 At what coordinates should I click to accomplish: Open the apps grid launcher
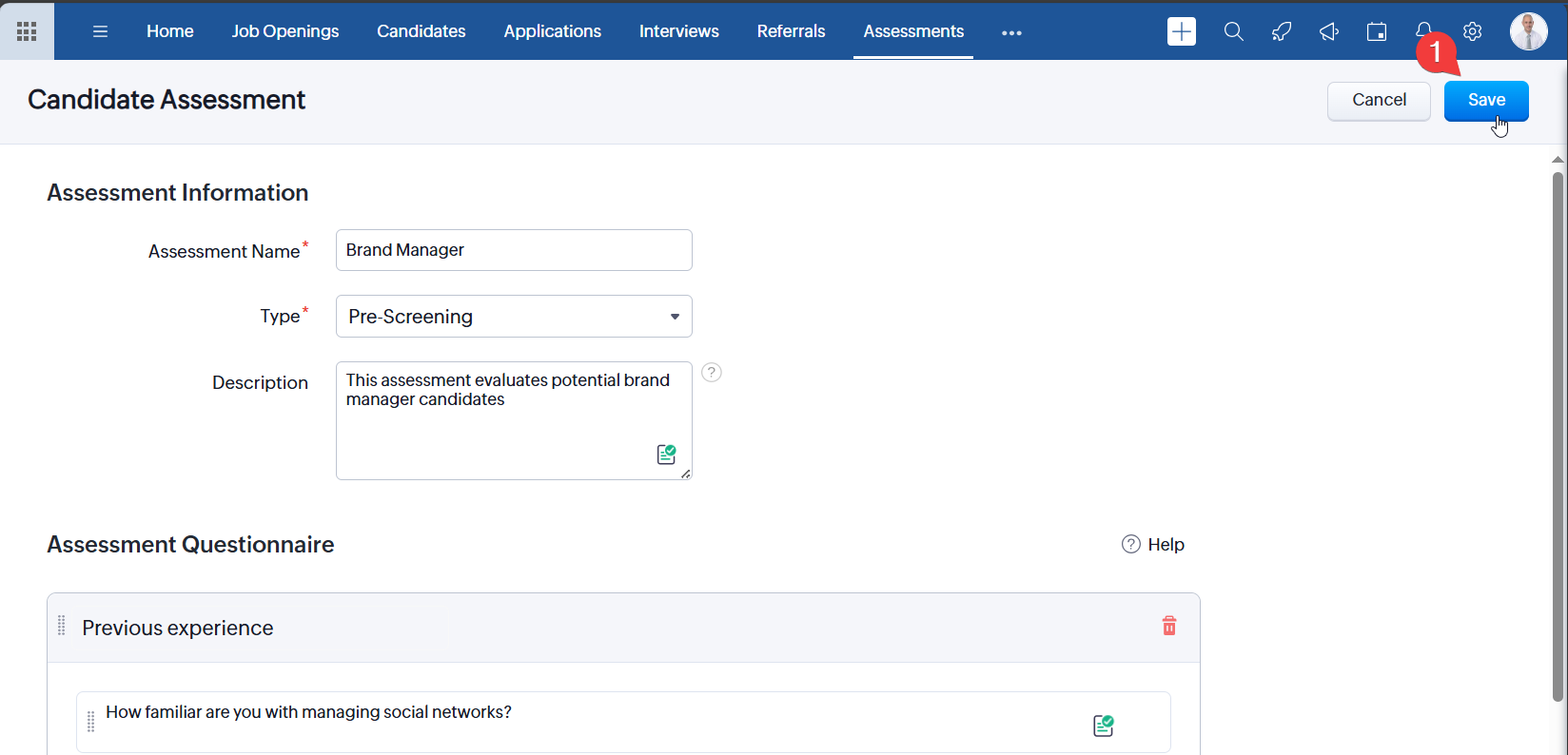pos(27,31)
